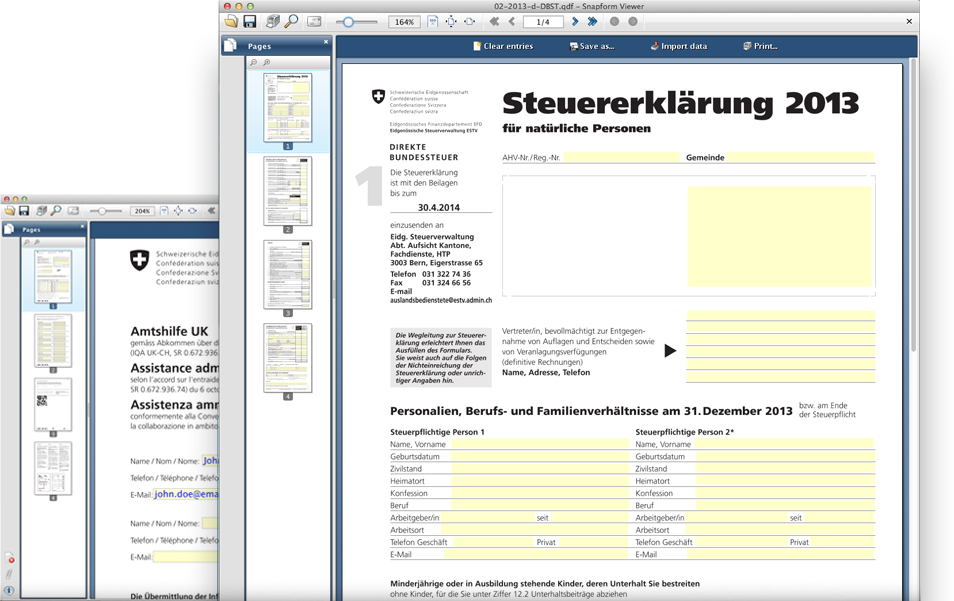The width and height of the screenshot is (954, 601).
Task: Click the info icon at bottom-left of Amtshilfe window
Action: pyautogui.click(x=9, y=590)
